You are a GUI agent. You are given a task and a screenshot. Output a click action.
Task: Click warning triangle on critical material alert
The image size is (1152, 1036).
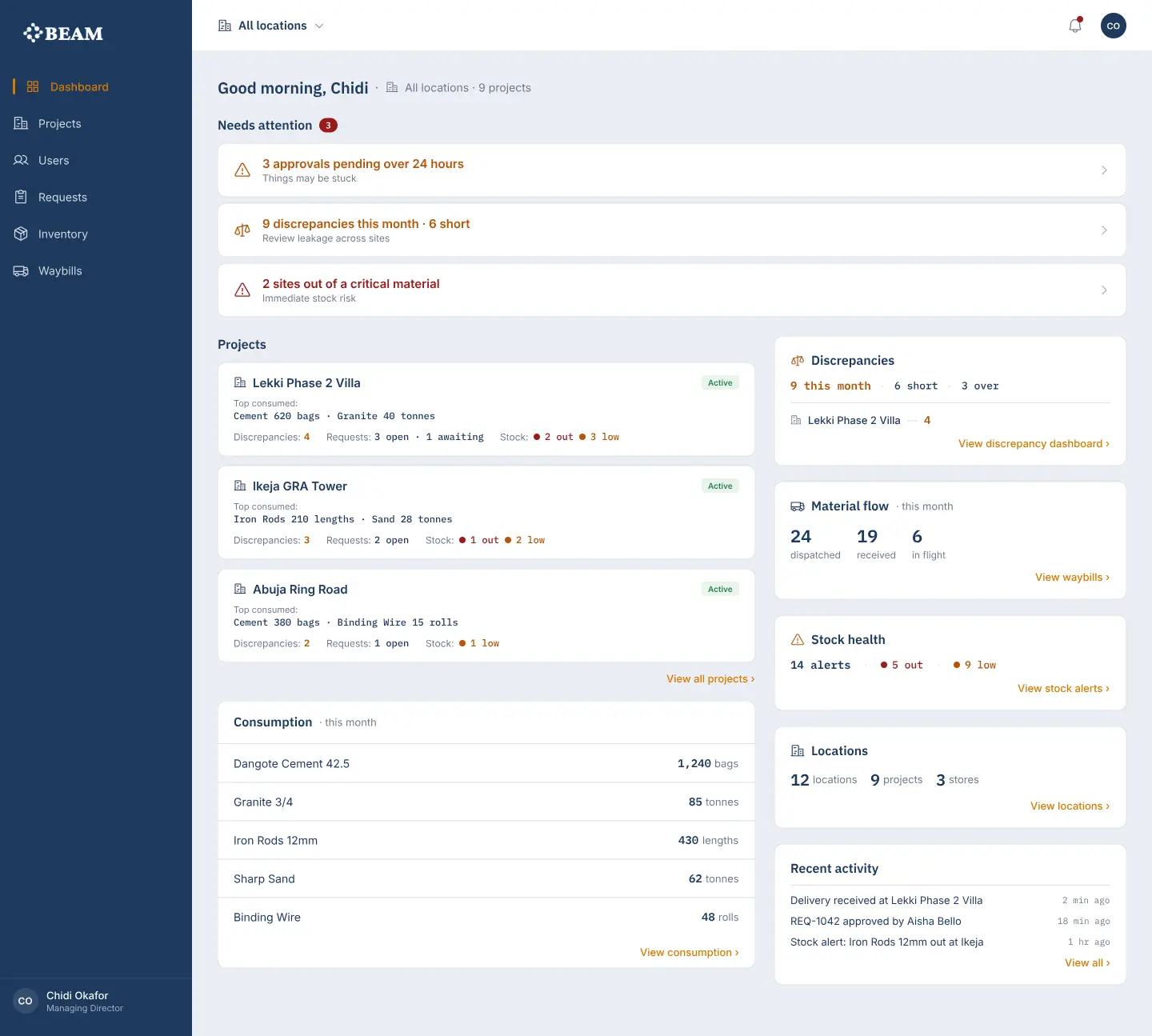[242, 290]
